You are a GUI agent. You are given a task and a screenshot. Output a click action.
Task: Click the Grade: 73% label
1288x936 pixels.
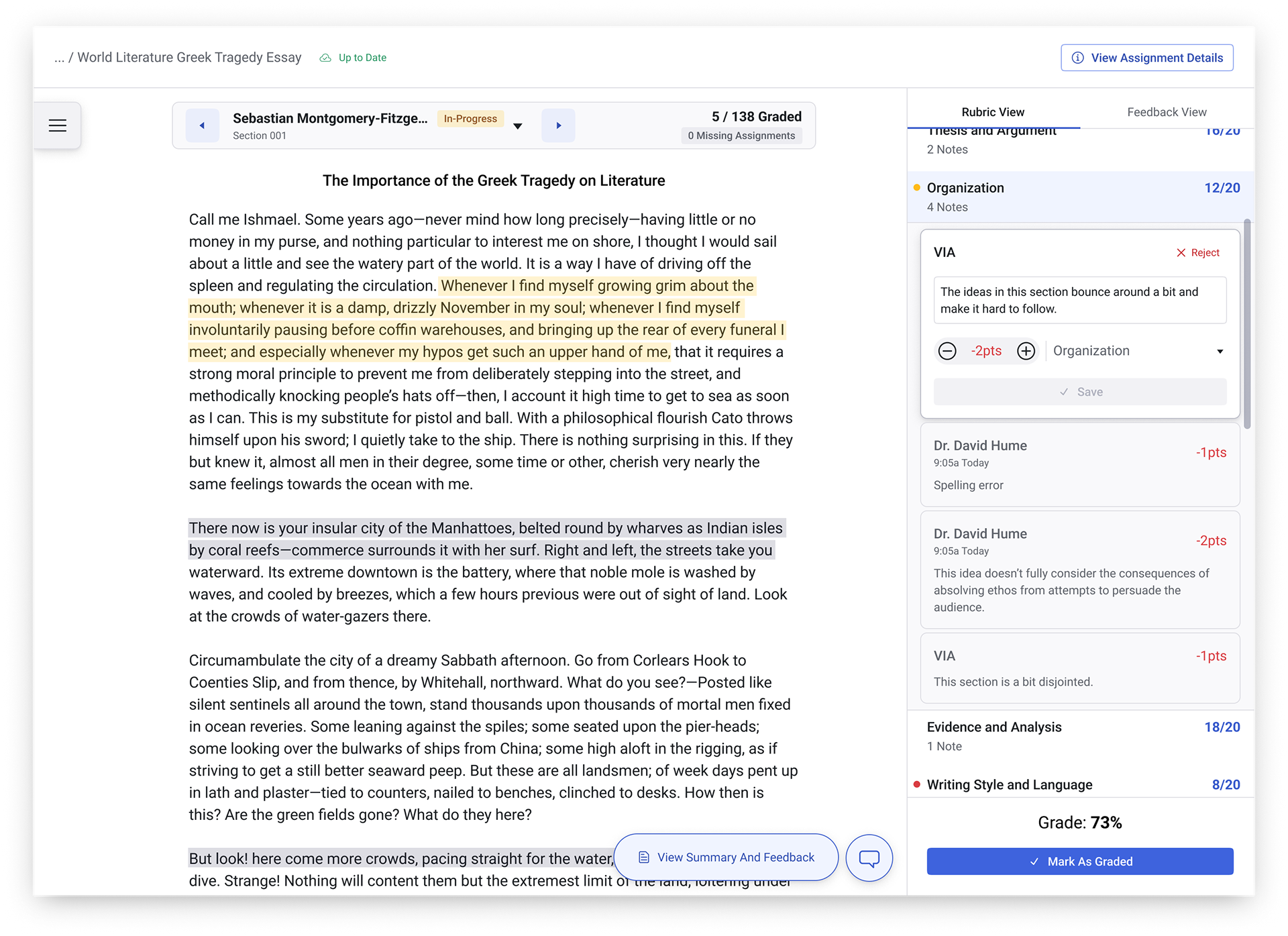pyautogui.click(x=1080, y=823)
